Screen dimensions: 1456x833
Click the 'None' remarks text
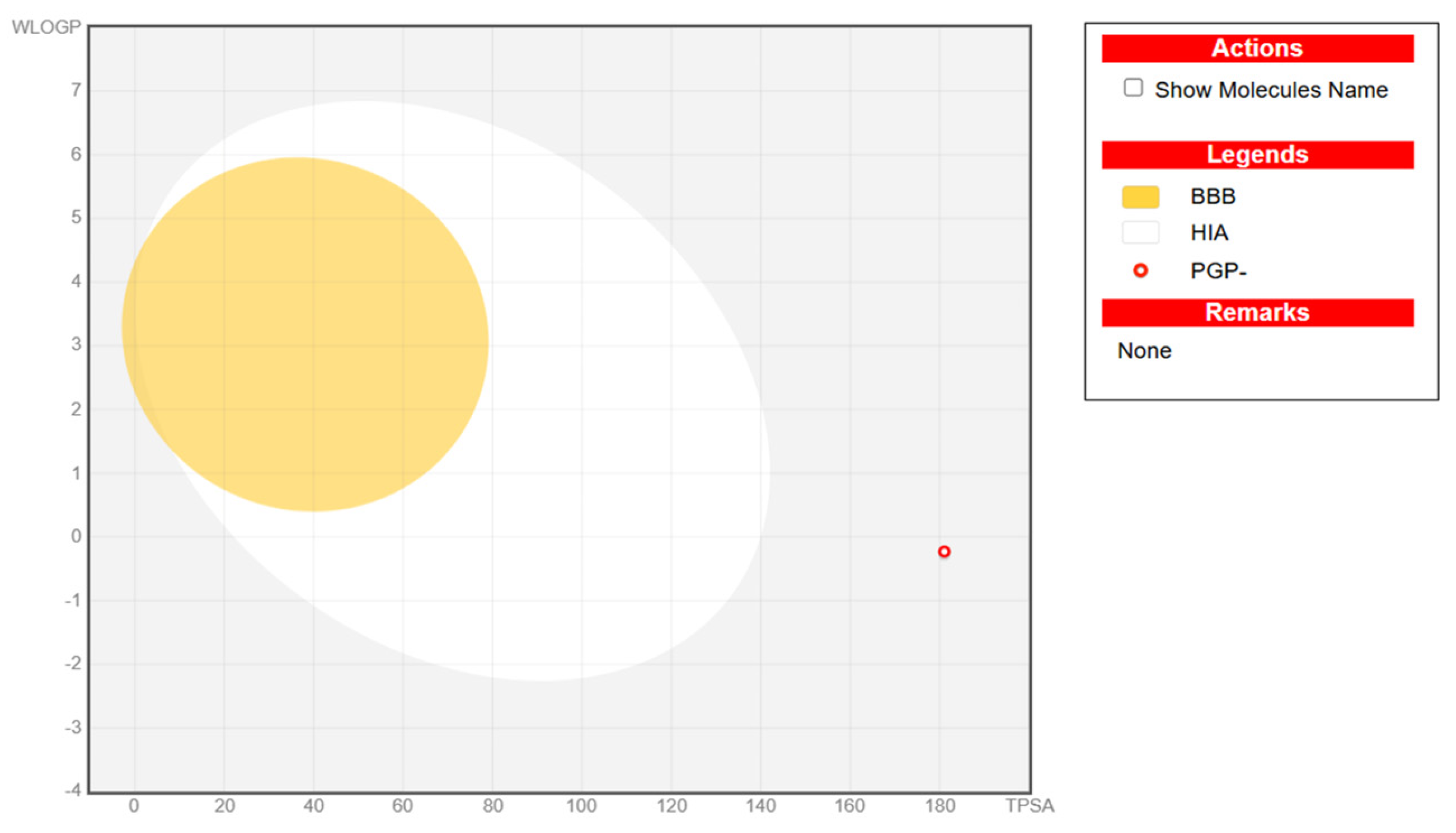tap(1145, 351)
